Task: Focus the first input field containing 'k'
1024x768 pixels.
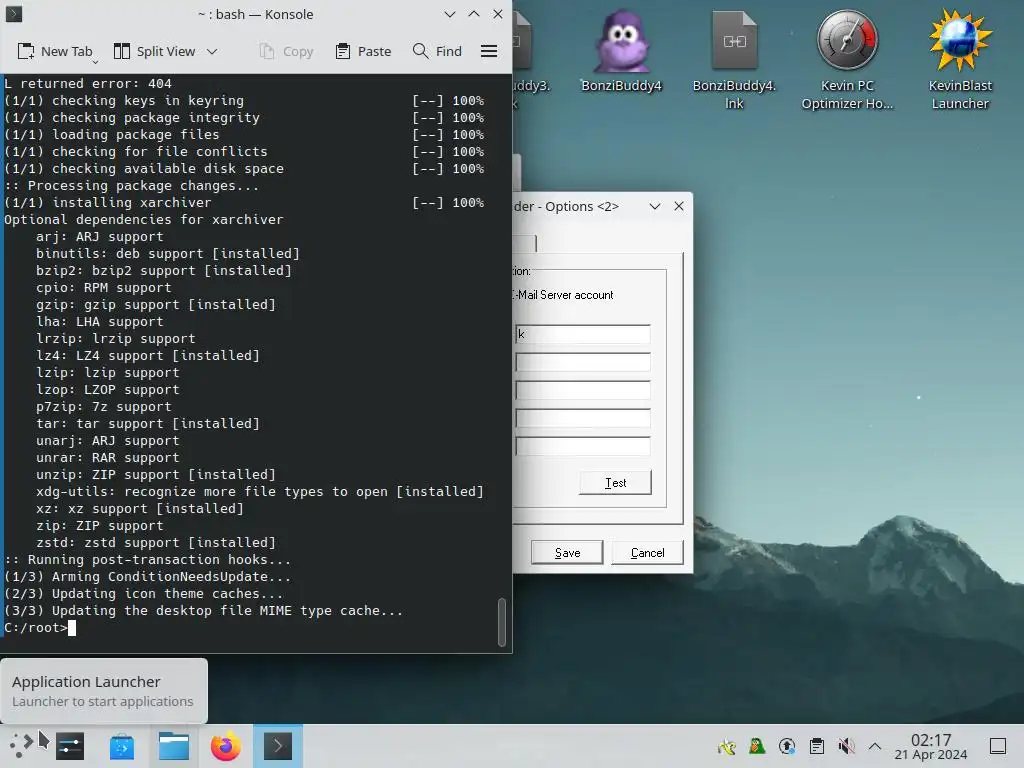Action: click(x=582, y=334)
